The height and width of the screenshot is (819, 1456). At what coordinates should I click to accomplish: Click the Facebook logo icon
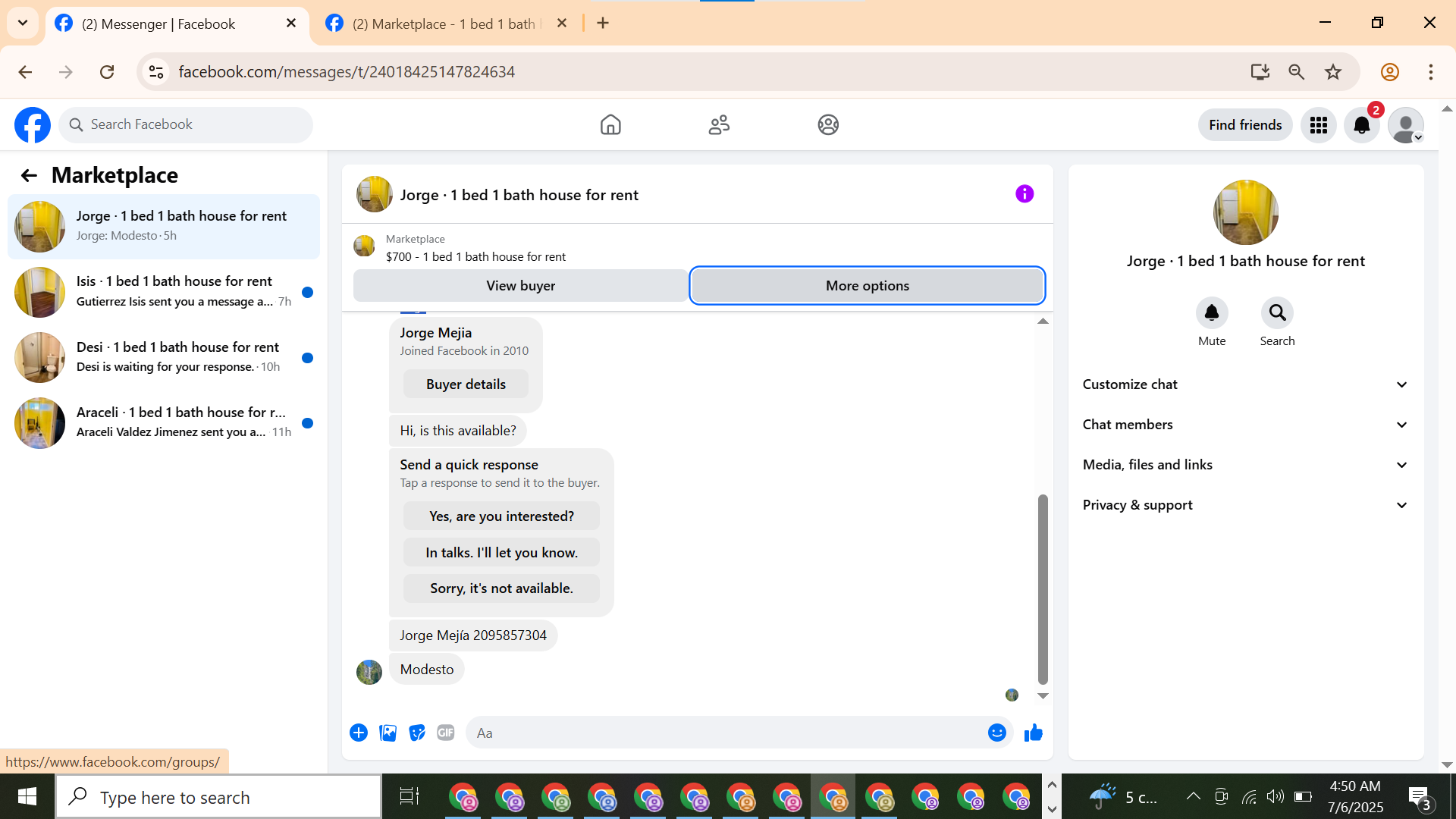click(x=33, y=125)
